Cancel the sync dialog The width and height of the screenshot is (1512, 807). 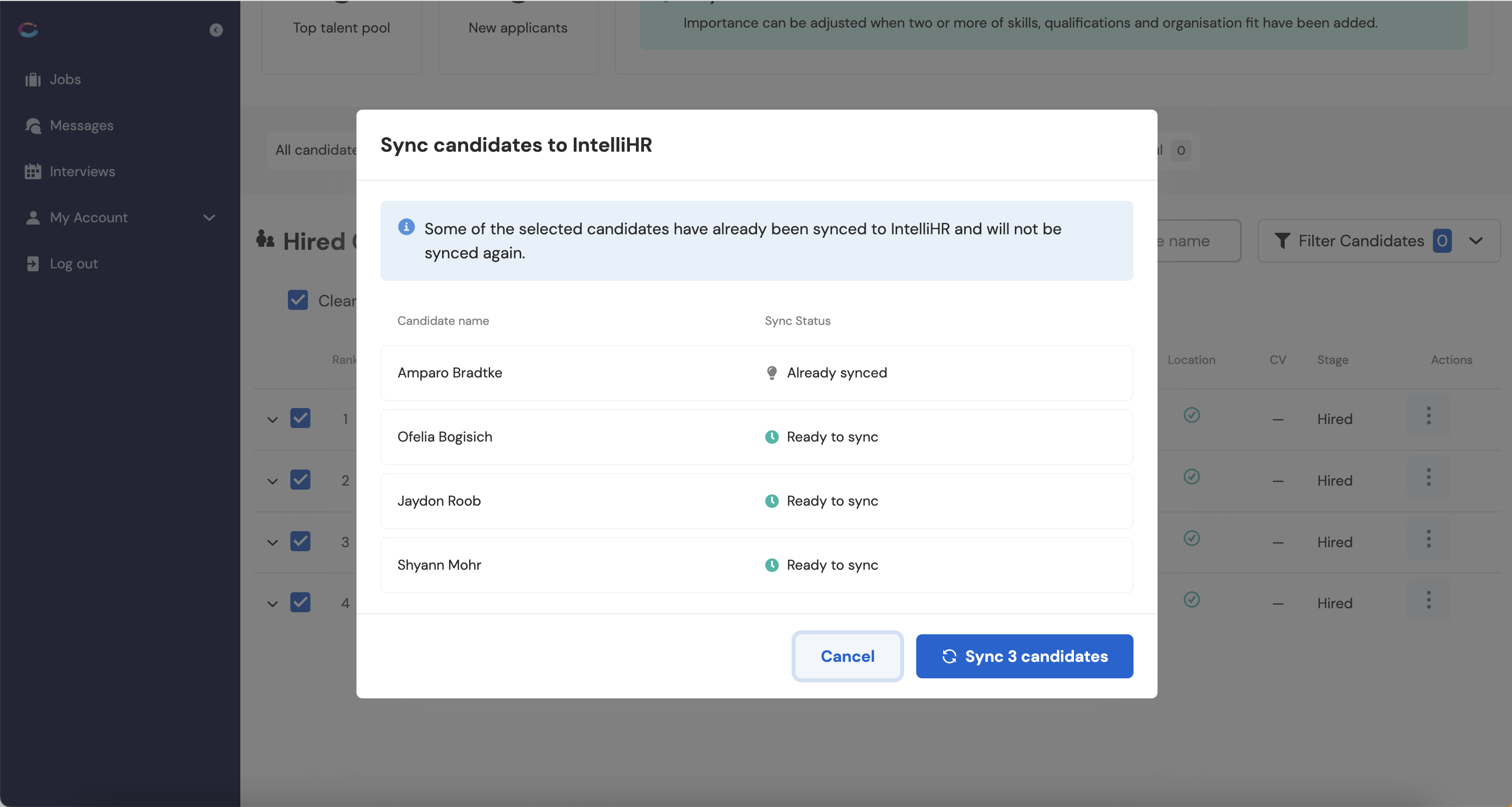847,656
